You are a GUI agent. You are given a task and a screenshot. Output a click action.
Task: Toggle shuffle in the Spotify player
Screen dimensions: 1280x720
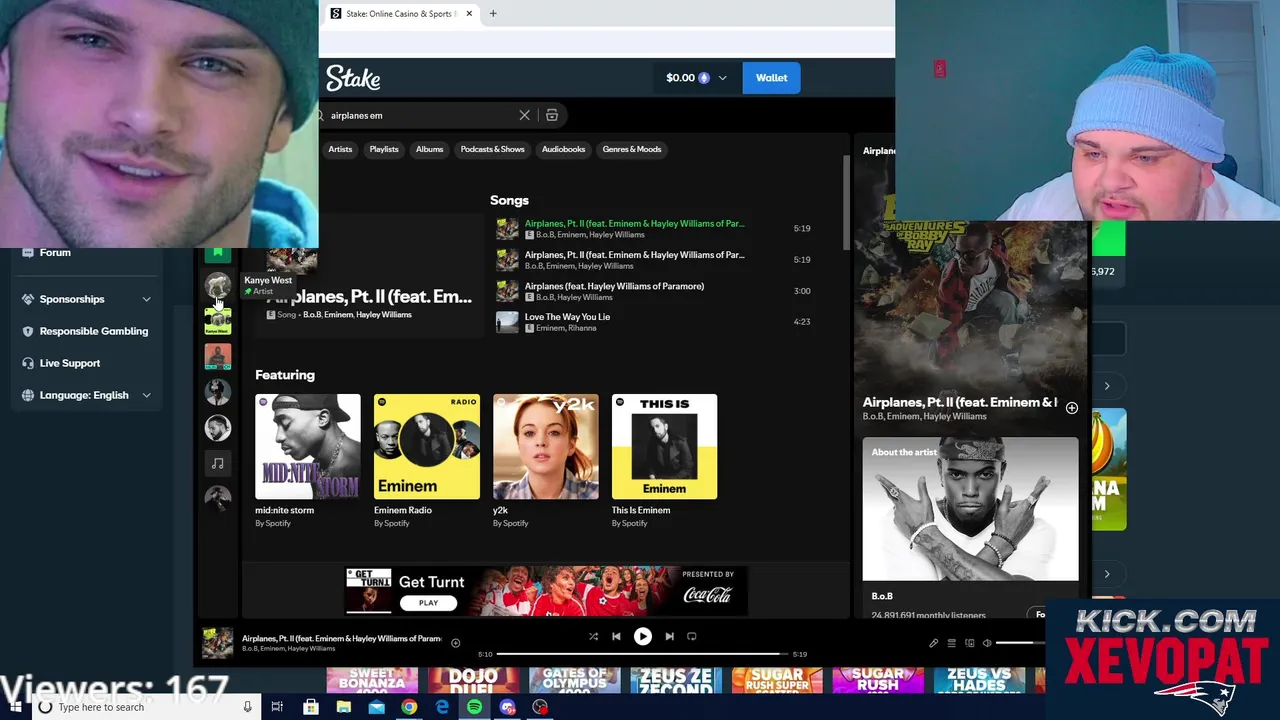(593, 636)
